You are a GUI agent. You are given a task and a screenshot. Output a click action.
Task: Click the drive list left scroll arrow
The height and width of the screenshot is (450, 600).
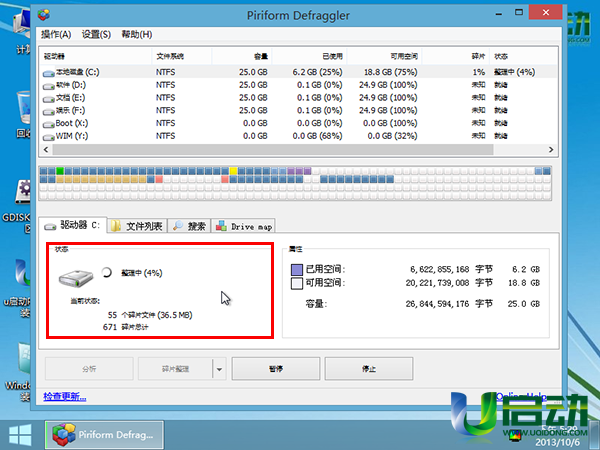[x=46, y=150]
